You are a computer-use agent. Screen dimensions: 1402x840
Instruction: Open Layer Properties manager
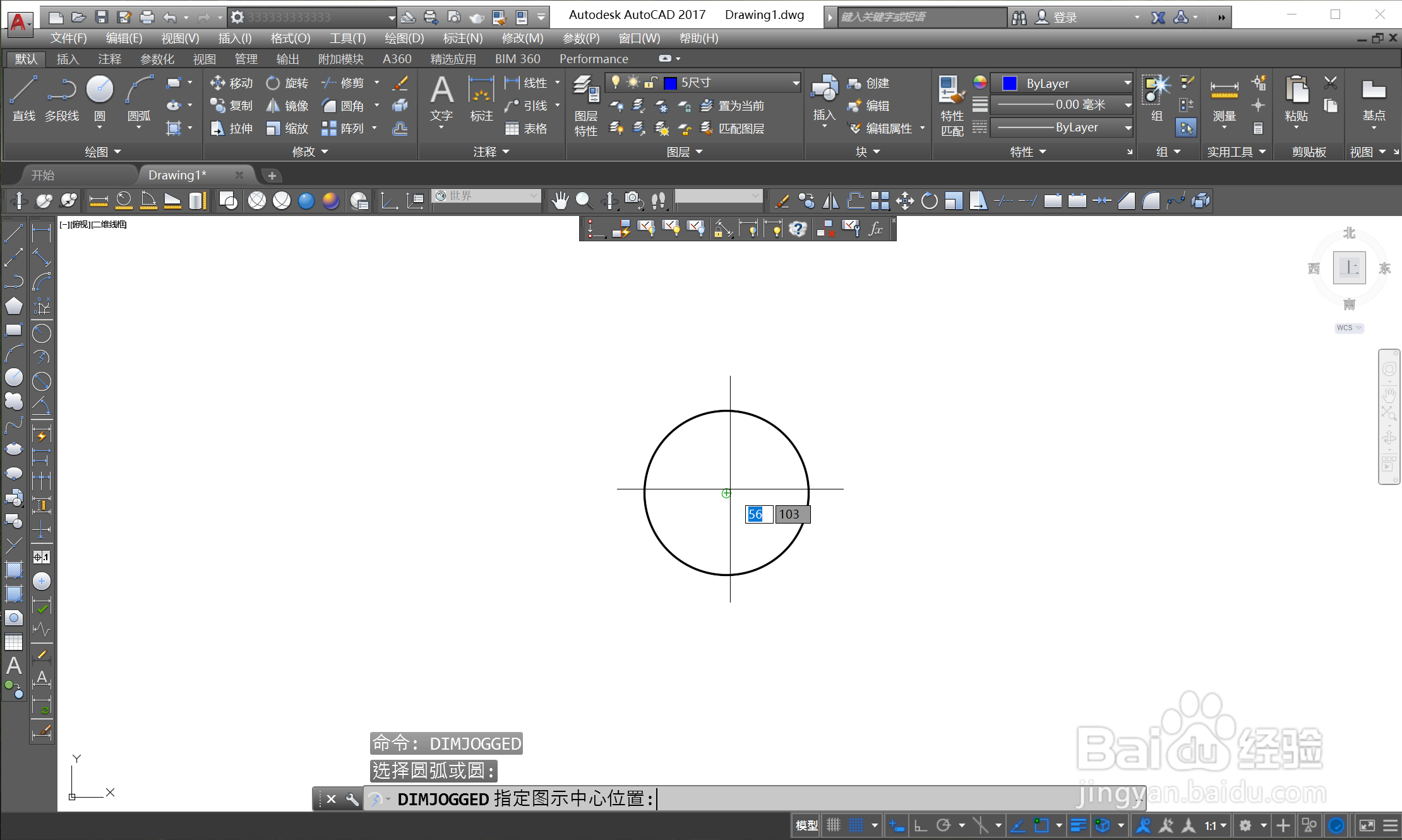585,104
